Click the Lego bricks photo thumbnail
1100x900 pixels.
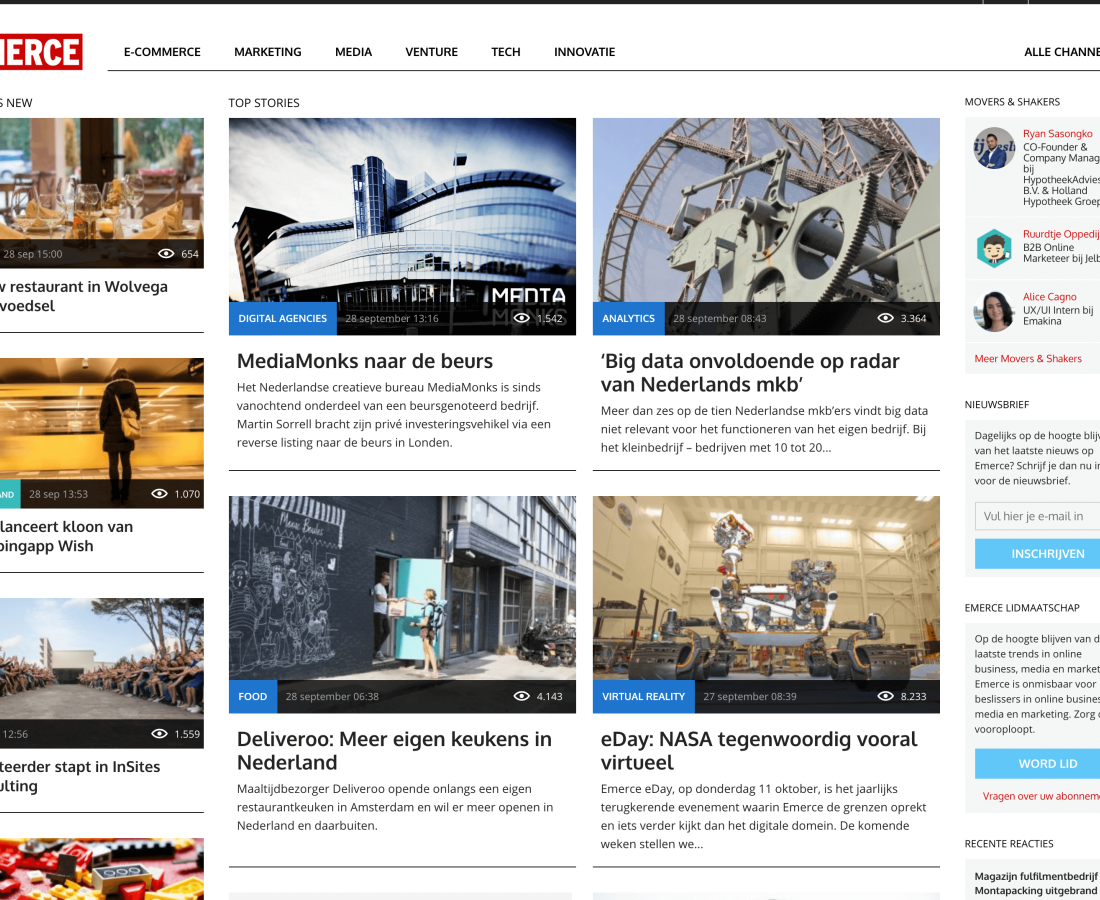(x=102, y=869)
